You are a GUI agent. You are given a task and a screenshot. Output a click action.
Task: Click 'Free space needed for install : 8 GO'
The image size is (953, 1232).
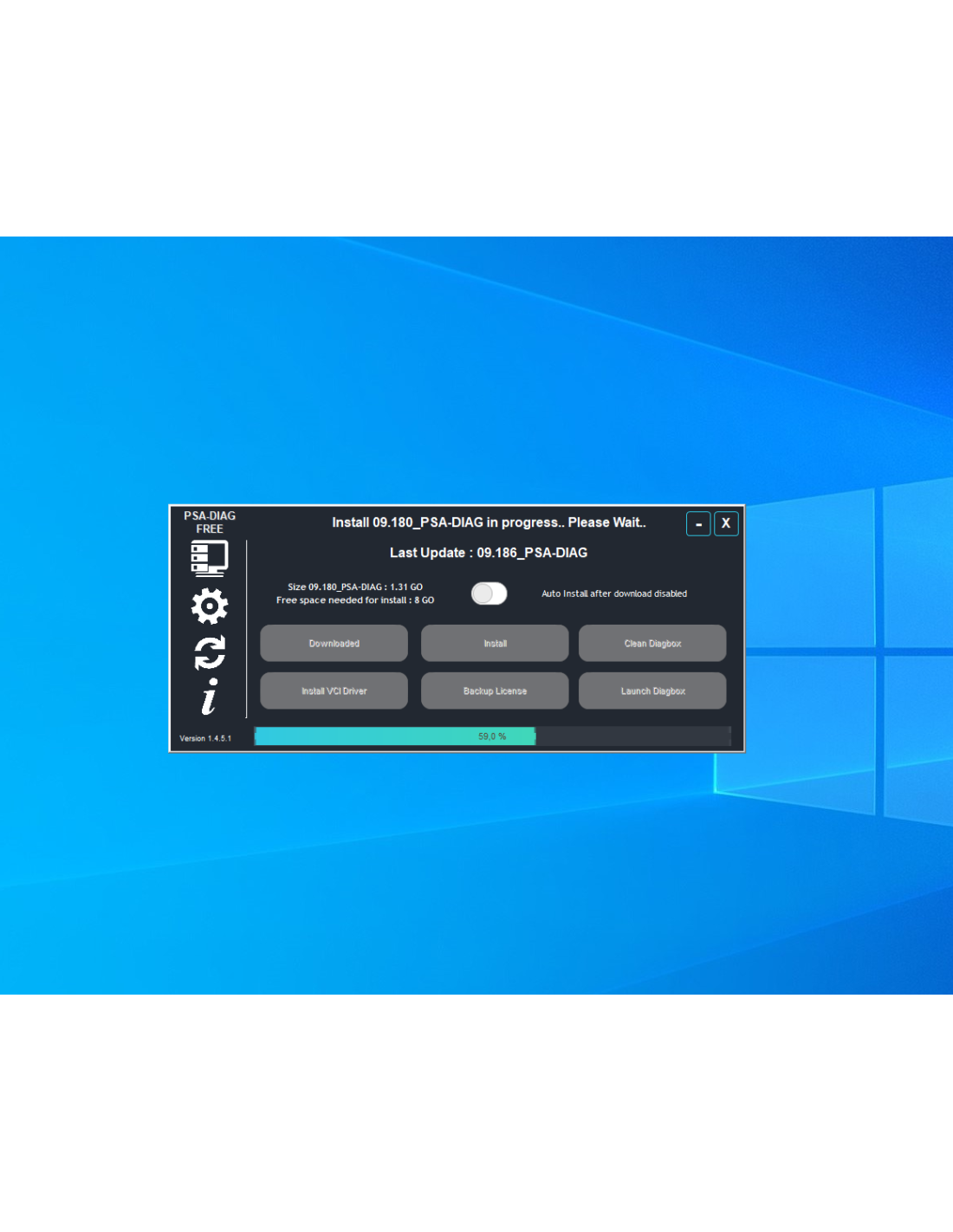(355, 600)
